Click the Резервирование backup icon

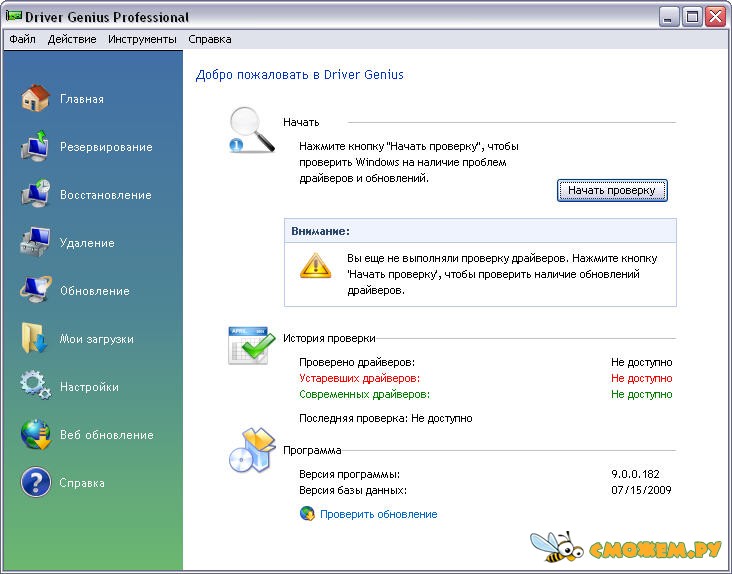35,146
